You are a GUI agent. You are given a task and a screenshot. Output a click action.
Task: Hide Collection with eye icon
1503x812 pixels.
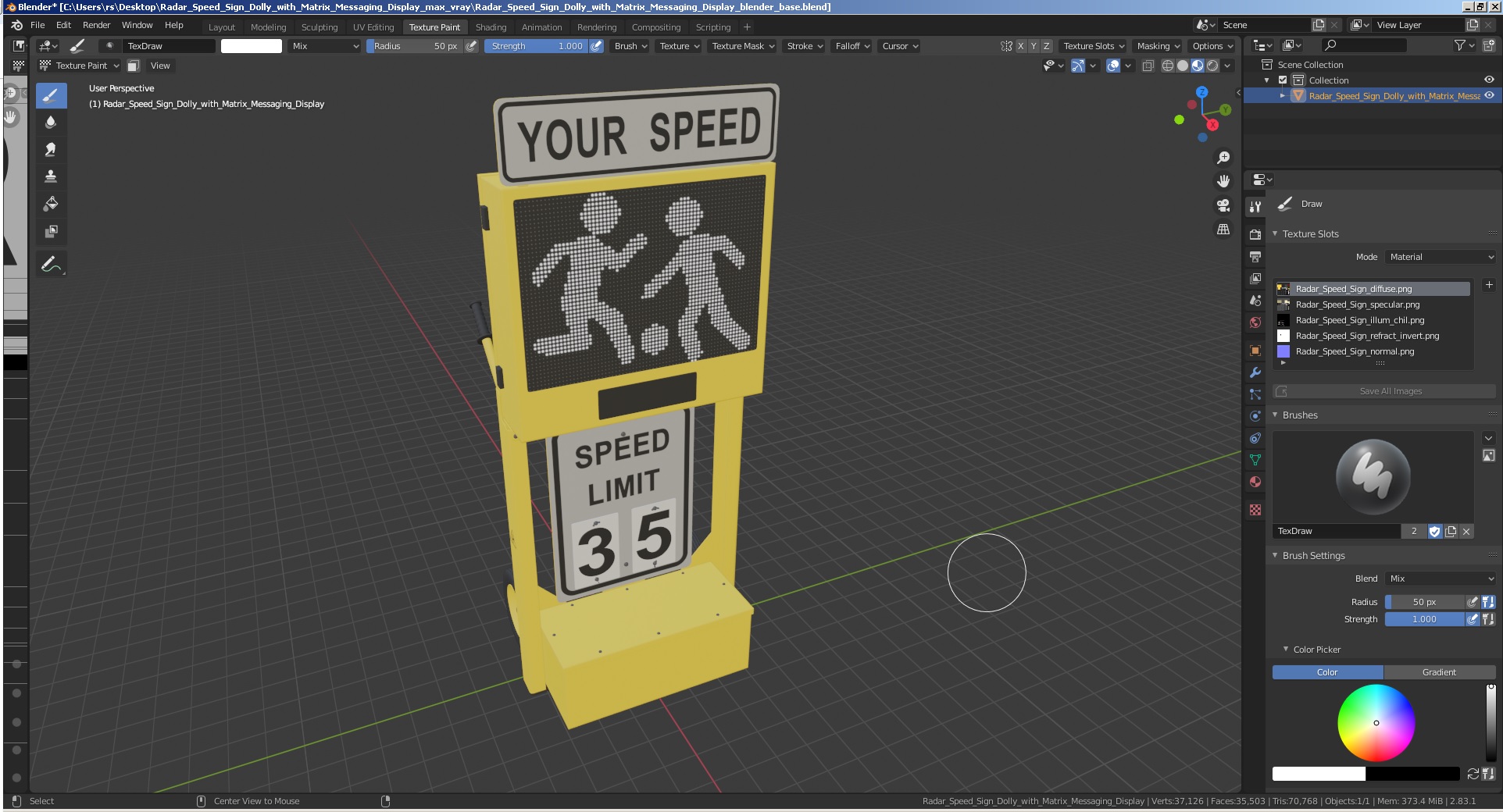tap(1489, 80)
